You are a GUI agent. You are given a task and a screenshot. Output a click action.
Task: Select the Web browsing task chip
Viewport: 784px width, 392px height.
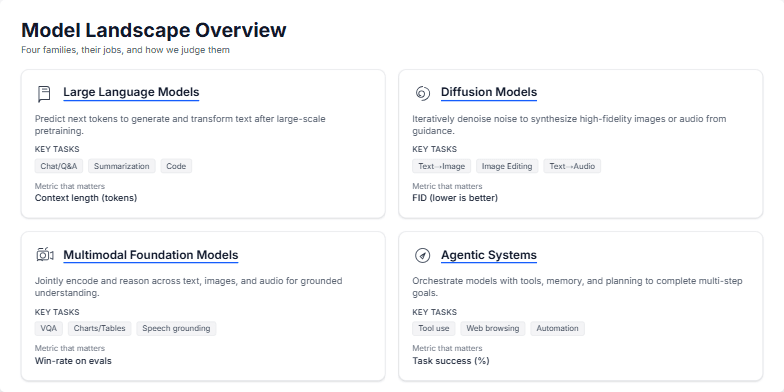pyautogui.click(x=492, y=328)
